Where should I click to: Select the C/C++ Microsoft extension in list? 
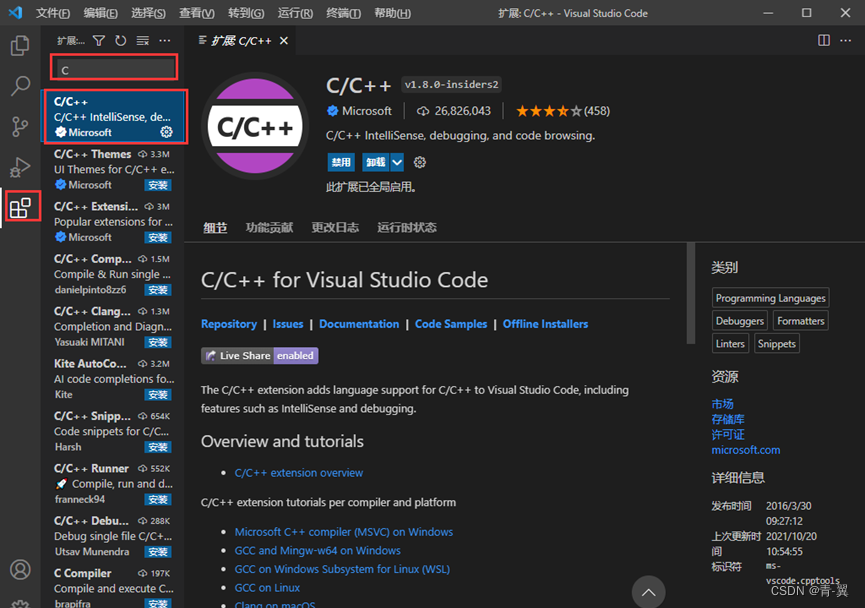(x=114, y=116)
